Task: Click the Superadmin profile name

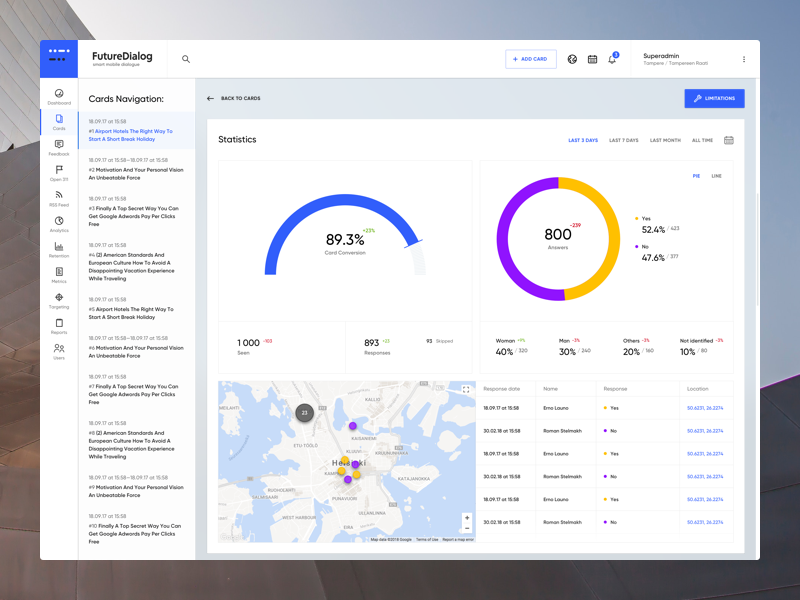Action: [661, 56]
